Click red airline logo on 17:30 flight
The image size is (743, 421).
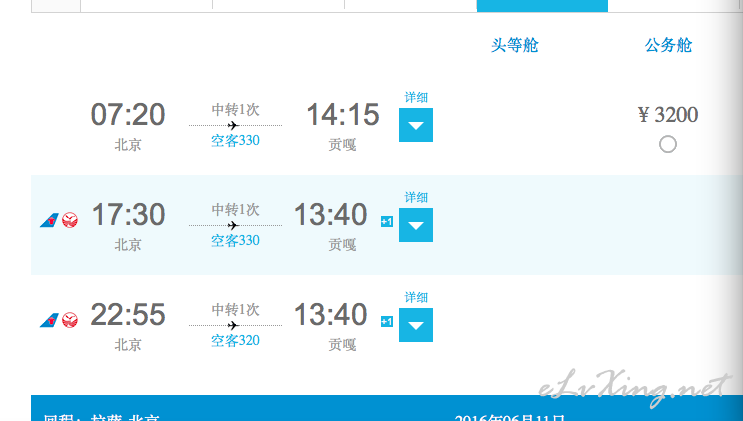70,220
